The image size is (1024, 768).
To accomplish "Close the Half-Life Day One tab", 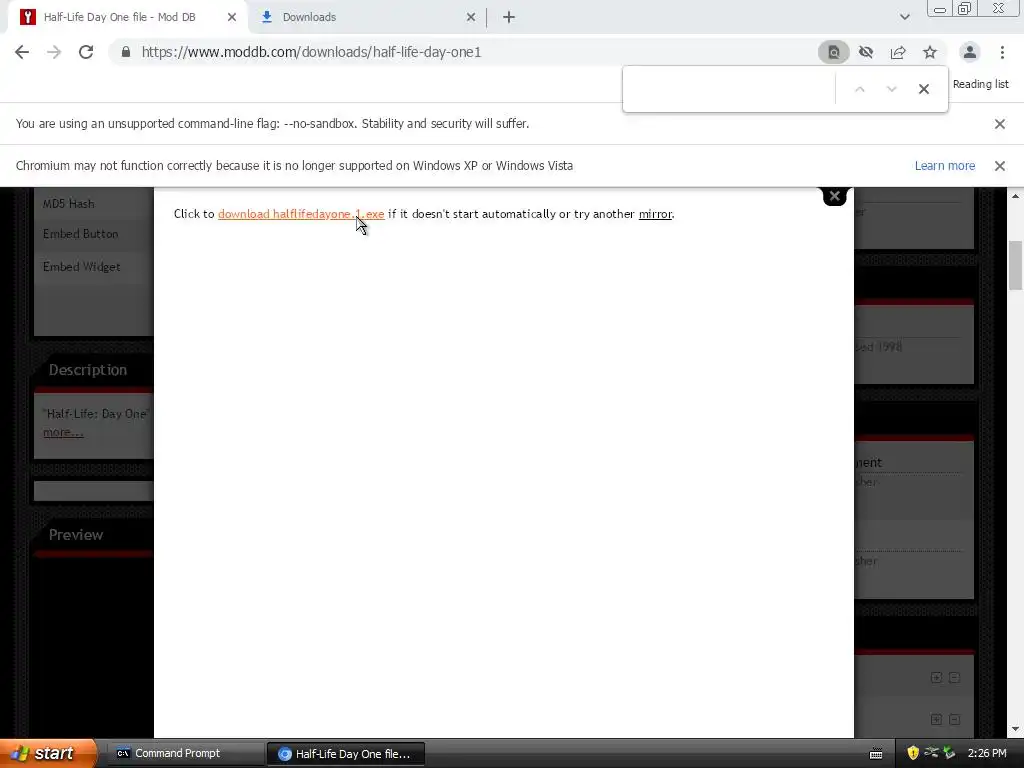I will click(232, 18).
